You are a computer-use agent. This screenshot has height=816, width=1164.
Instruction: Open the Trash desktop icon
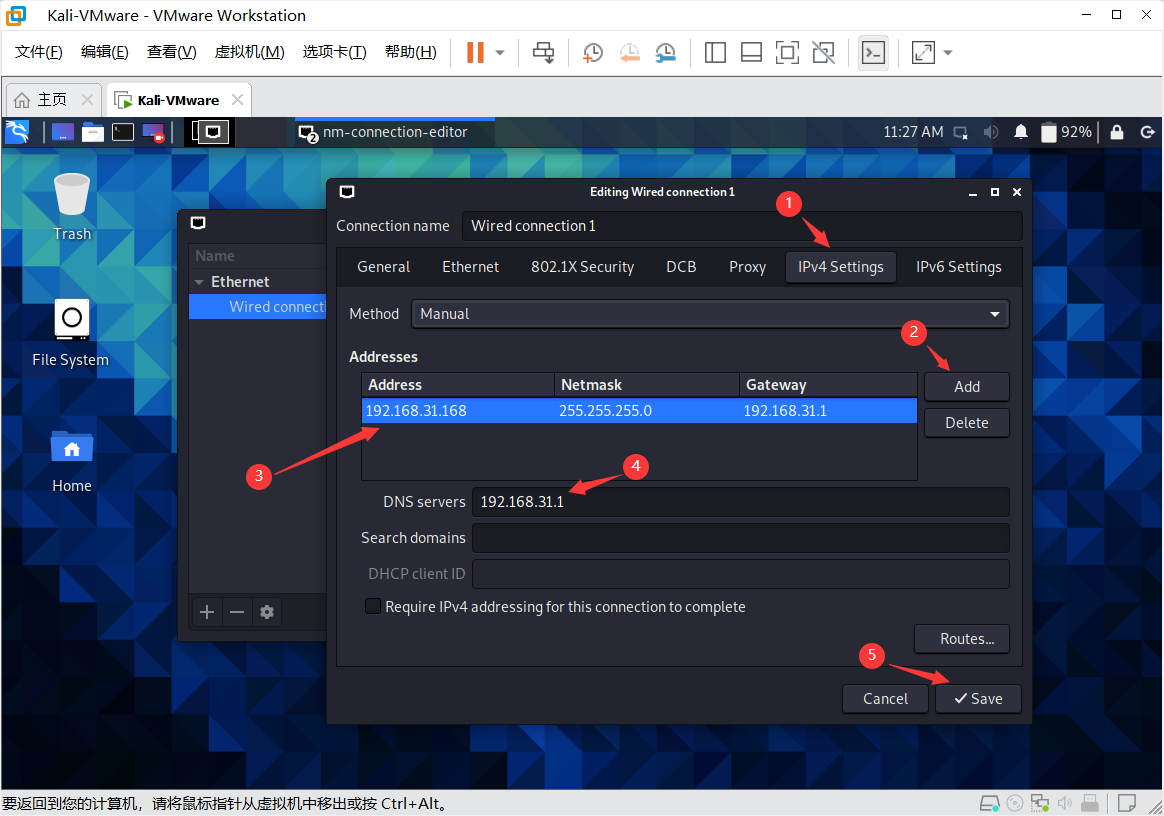[x=72, y=206]
